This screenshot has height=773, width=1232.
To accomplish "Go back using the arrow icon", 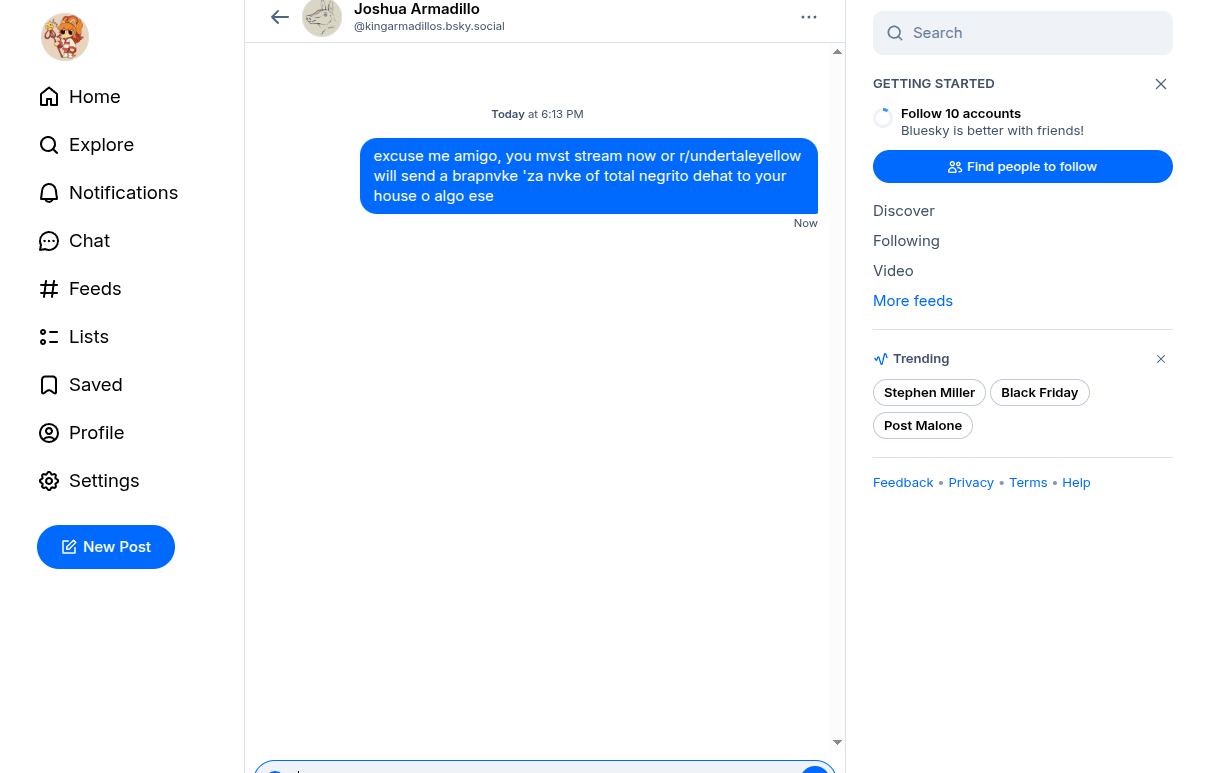I will pos(280,17).
